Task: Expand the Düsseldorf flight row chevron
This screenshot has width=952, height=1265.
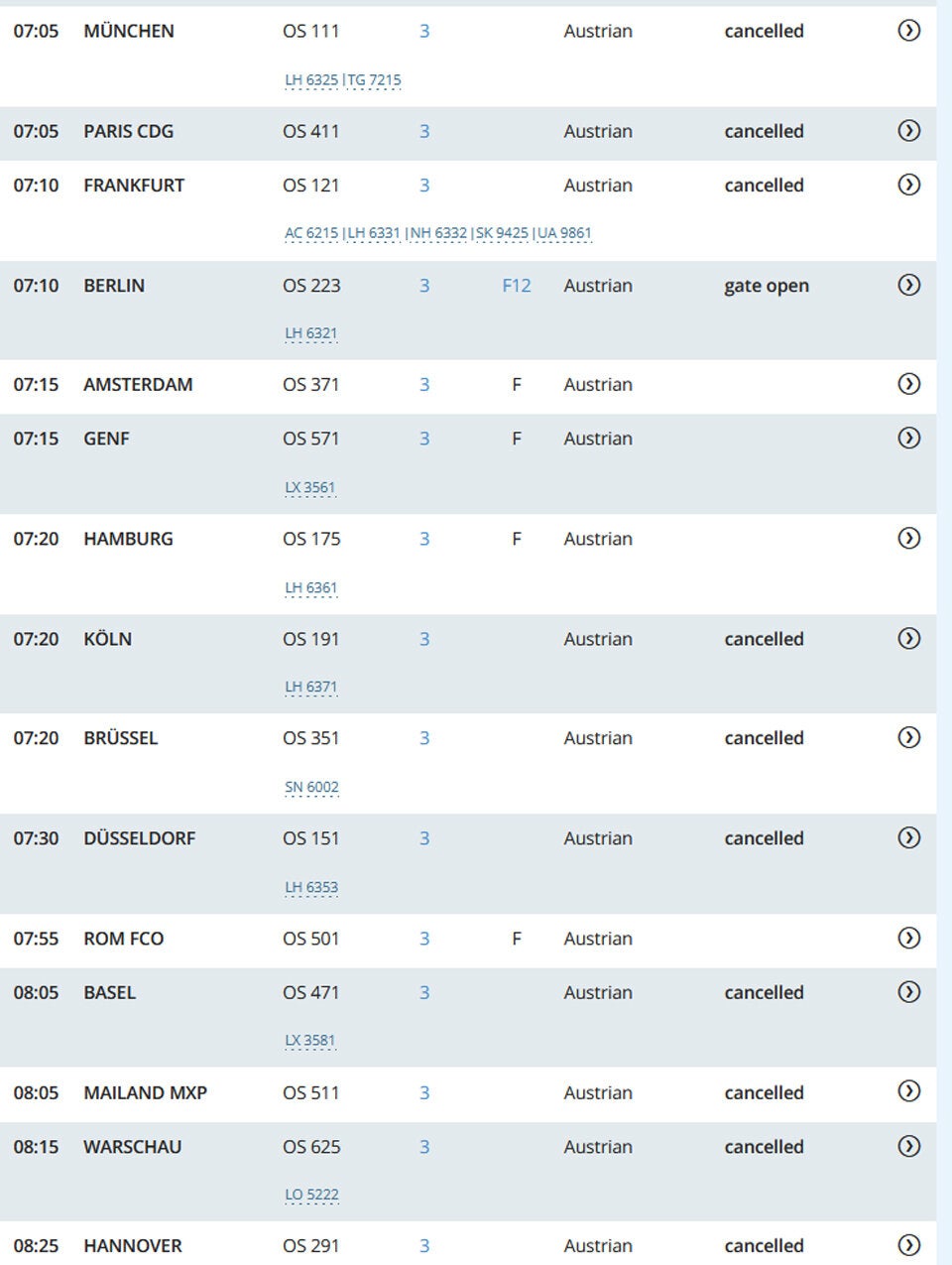Action: 908,837
